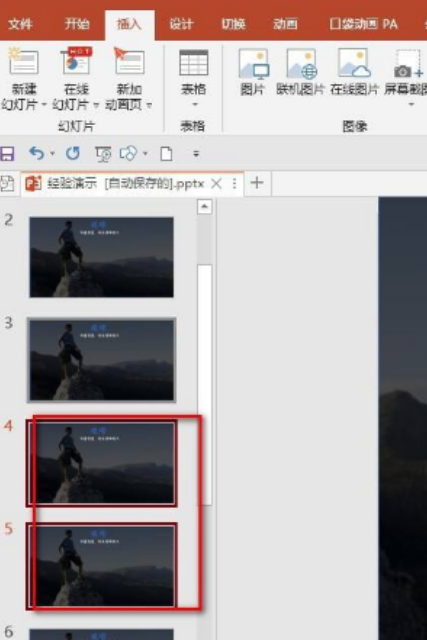427x640 pixels.
Task: Open the 动画 ribbon tab
Action: point(285,24)
